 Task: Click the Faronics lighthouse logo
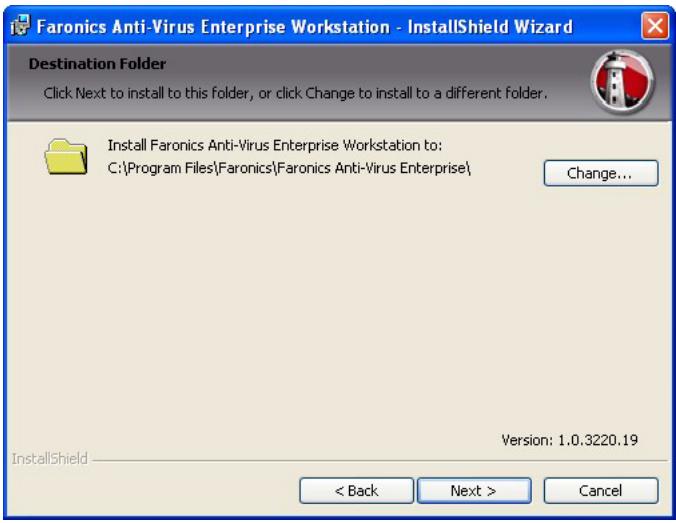[624, 79]
